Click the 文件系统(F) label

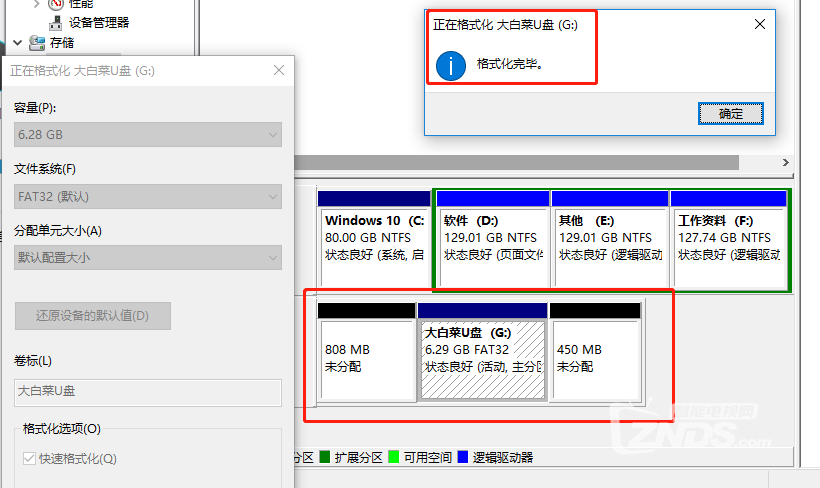pyautogui.click(x=45, y=169)
